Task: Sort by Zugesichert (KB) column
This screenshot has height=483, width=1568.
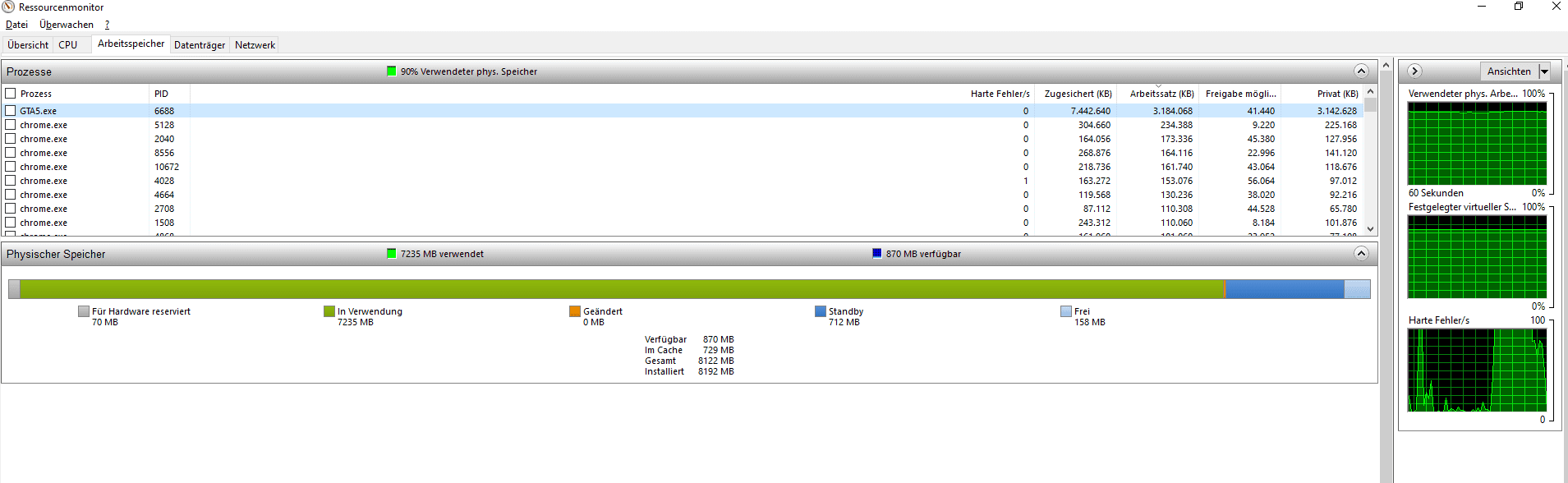Action: tap(1076, 94)
